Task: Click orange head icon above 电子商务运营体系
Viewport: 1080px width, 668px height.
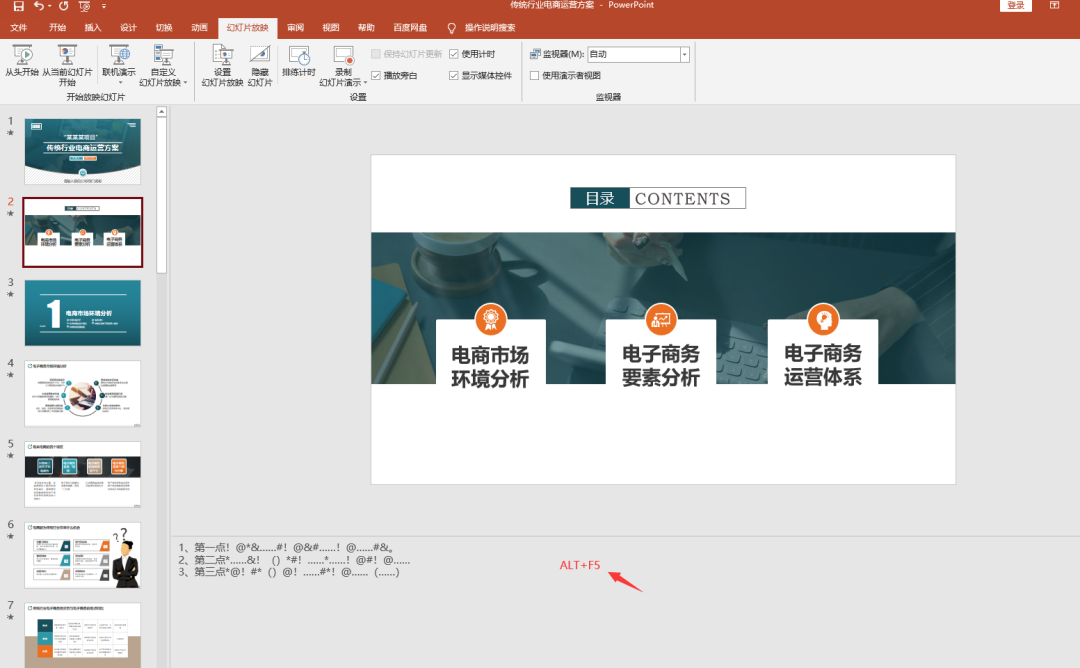Action: pos(823,319)
